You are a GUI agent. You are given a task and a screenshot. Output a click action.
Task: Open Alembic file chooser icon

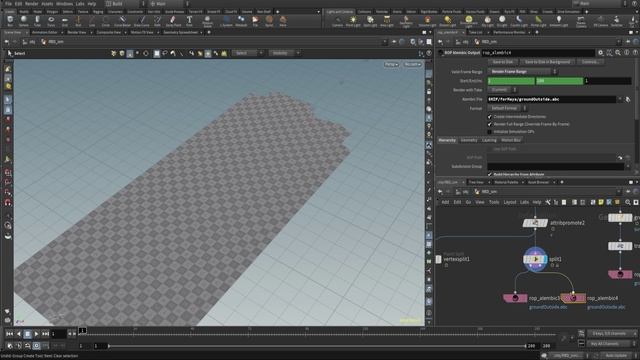[628, 99]
